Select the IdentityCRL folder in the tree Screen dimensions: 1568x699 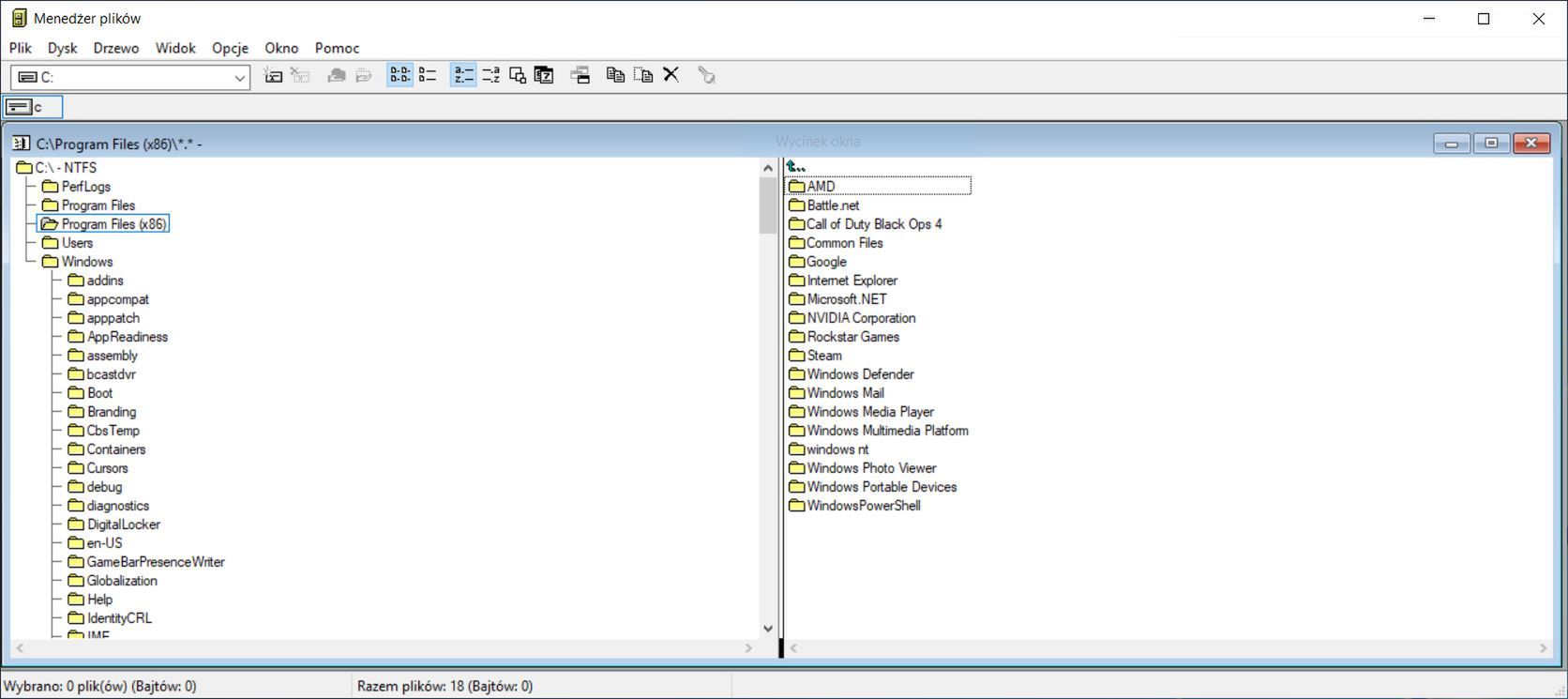click(109, 618)
